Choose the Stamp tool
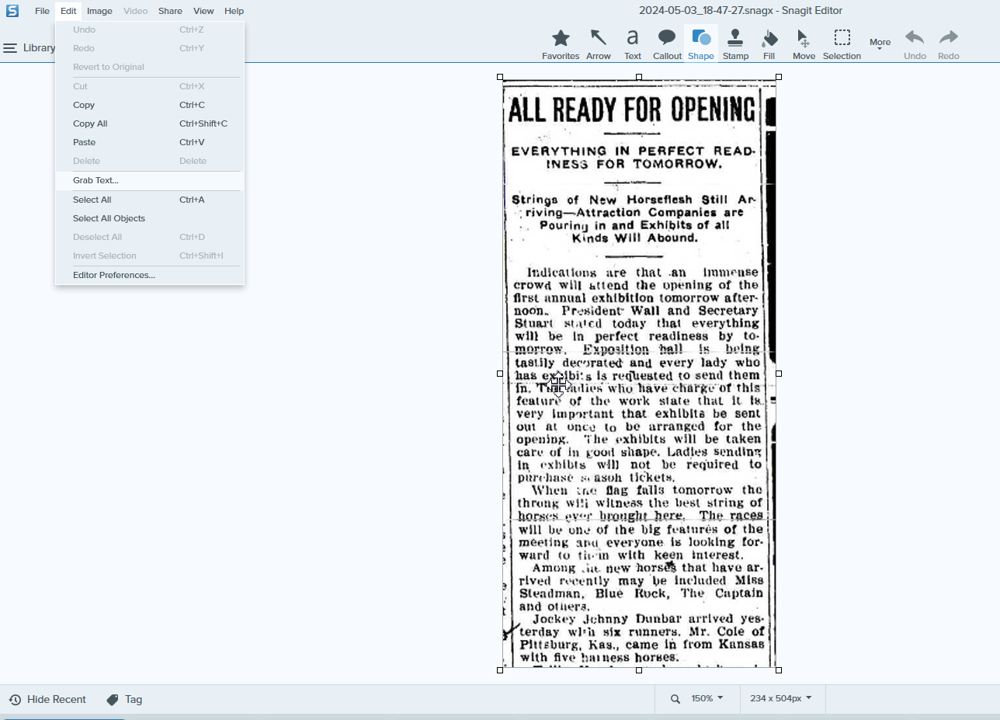1000x720 pixels. tap(735, 41)
